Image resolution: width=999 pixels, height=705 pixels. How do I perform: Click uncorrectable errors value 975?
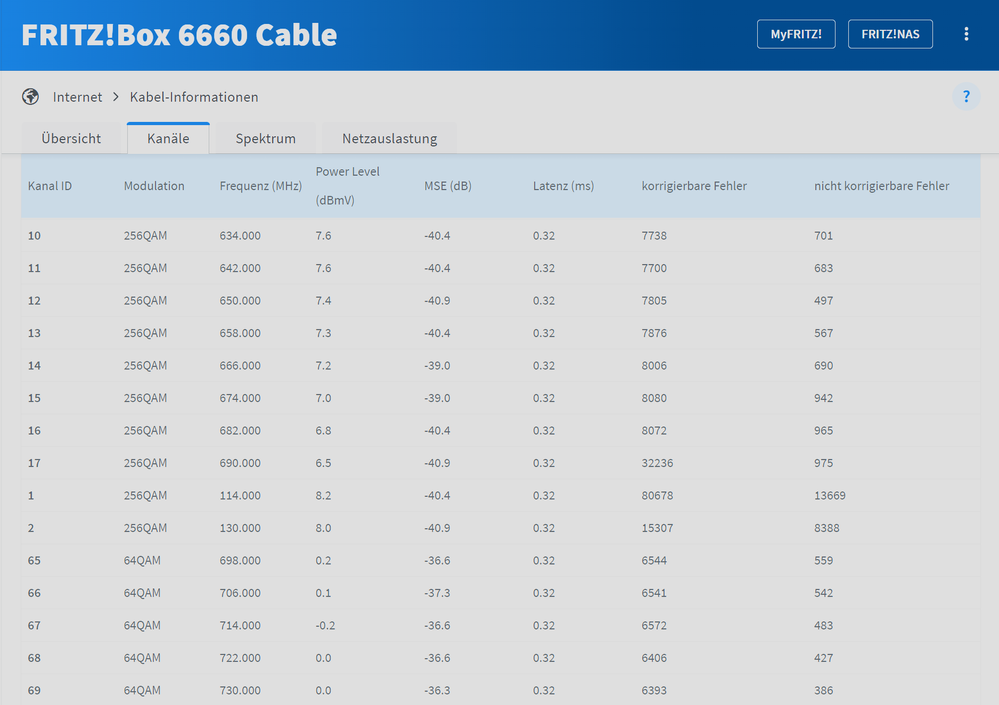[x=824, y=463]
